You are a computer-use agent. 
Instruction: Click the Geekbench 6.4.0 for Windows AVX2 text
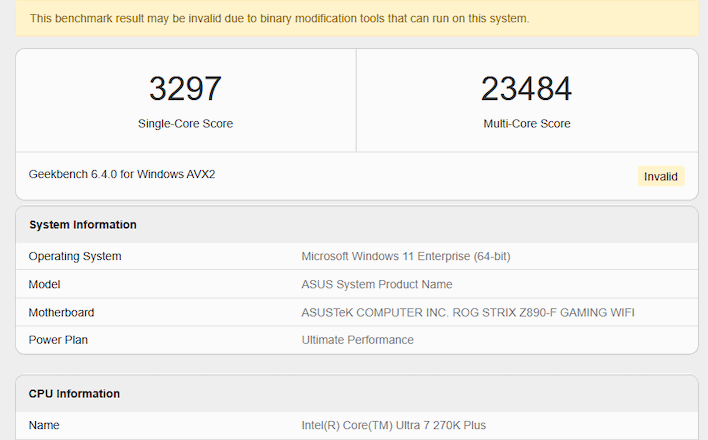[122, 174]
